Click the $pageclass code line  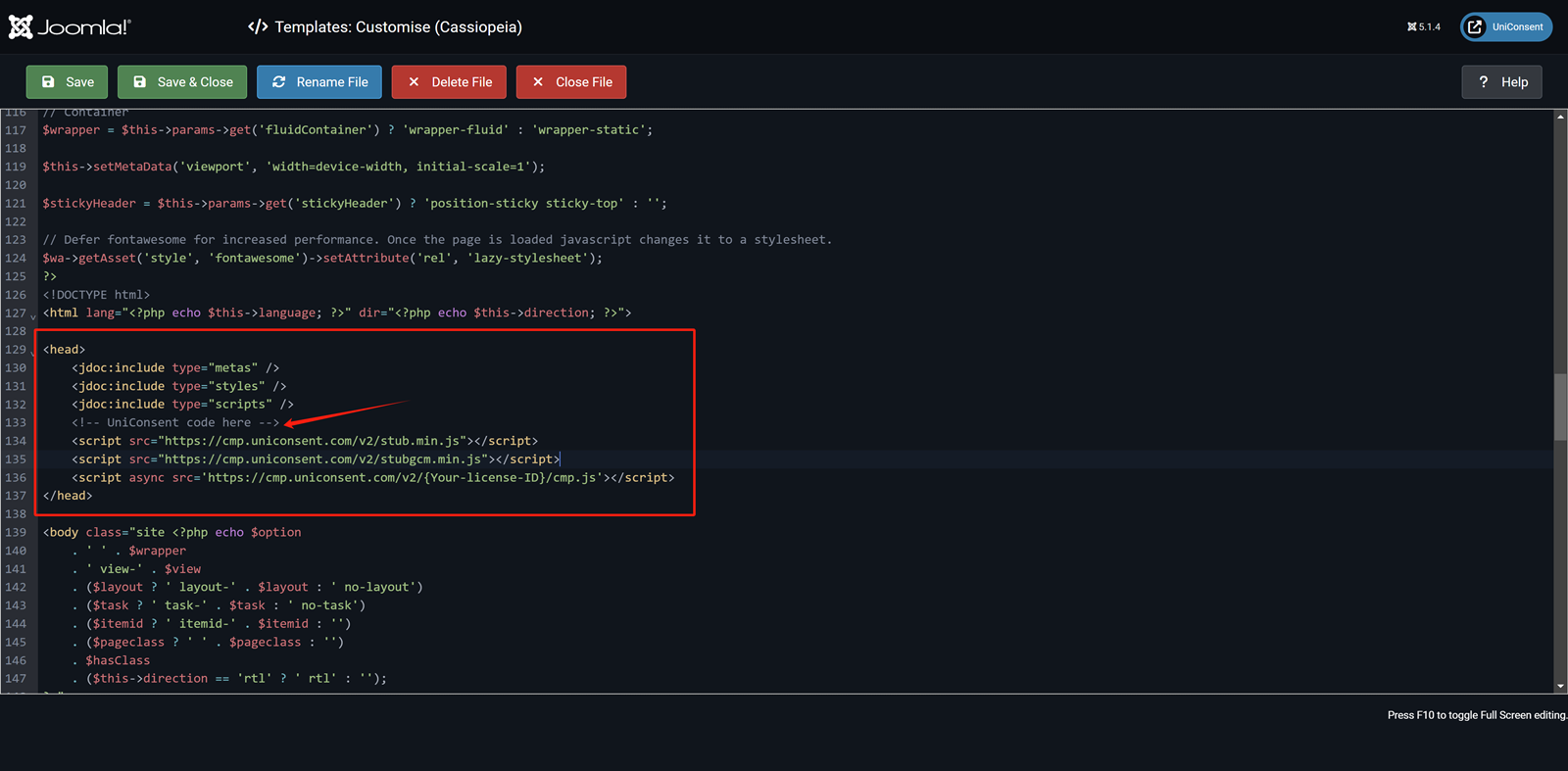coord(208,643)
